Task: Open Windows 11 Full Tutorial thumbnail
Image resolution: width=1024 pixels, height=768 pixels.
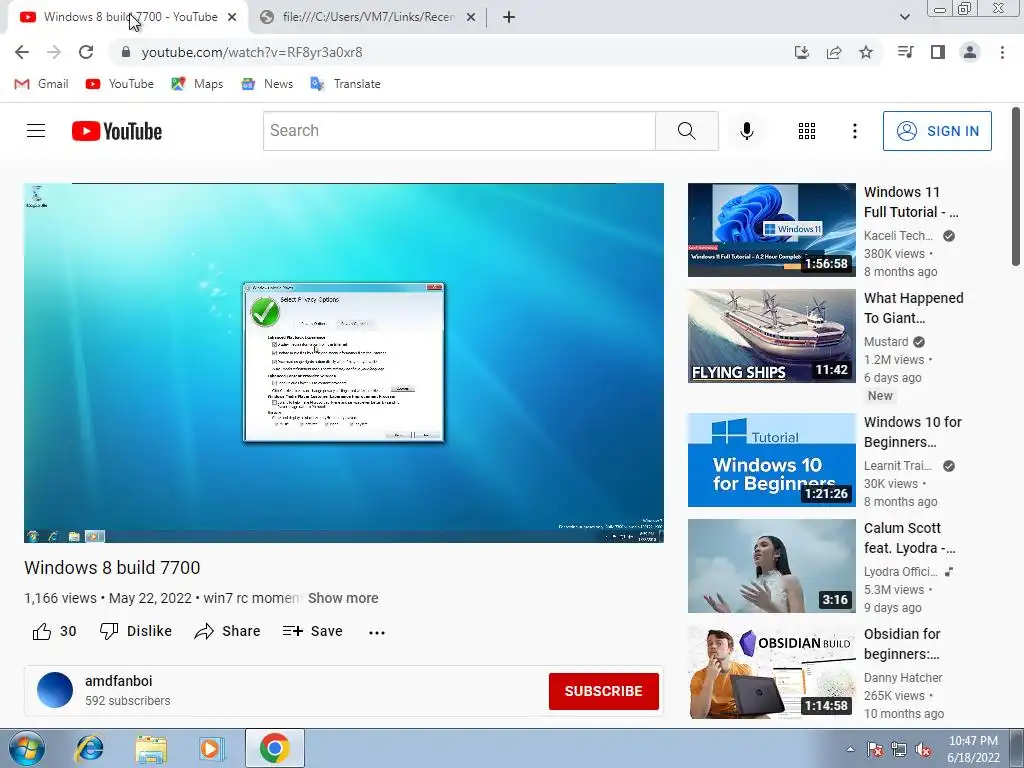Action: [x=771, y=230]
